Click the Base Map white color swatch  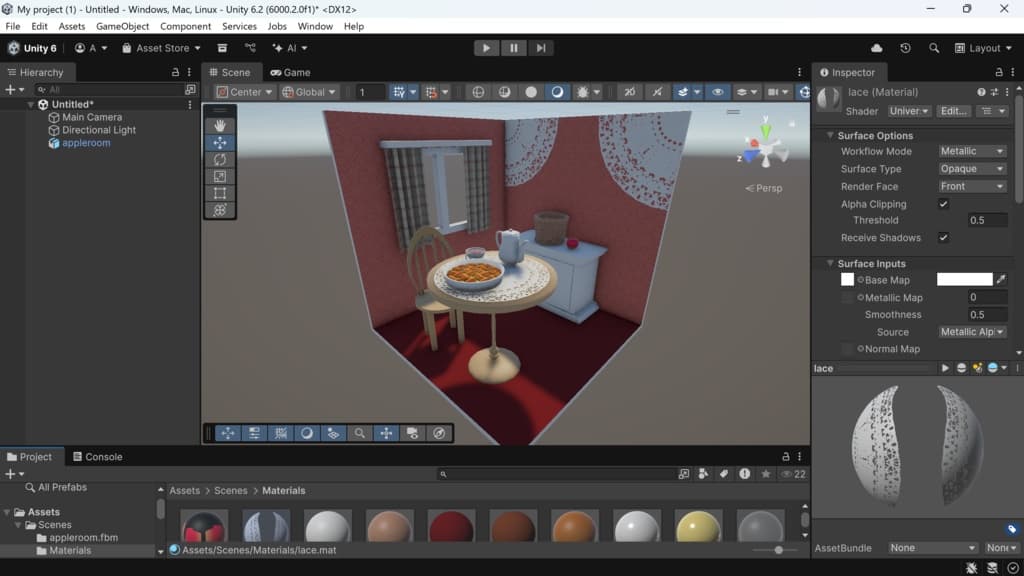click(x=964, y=280)
